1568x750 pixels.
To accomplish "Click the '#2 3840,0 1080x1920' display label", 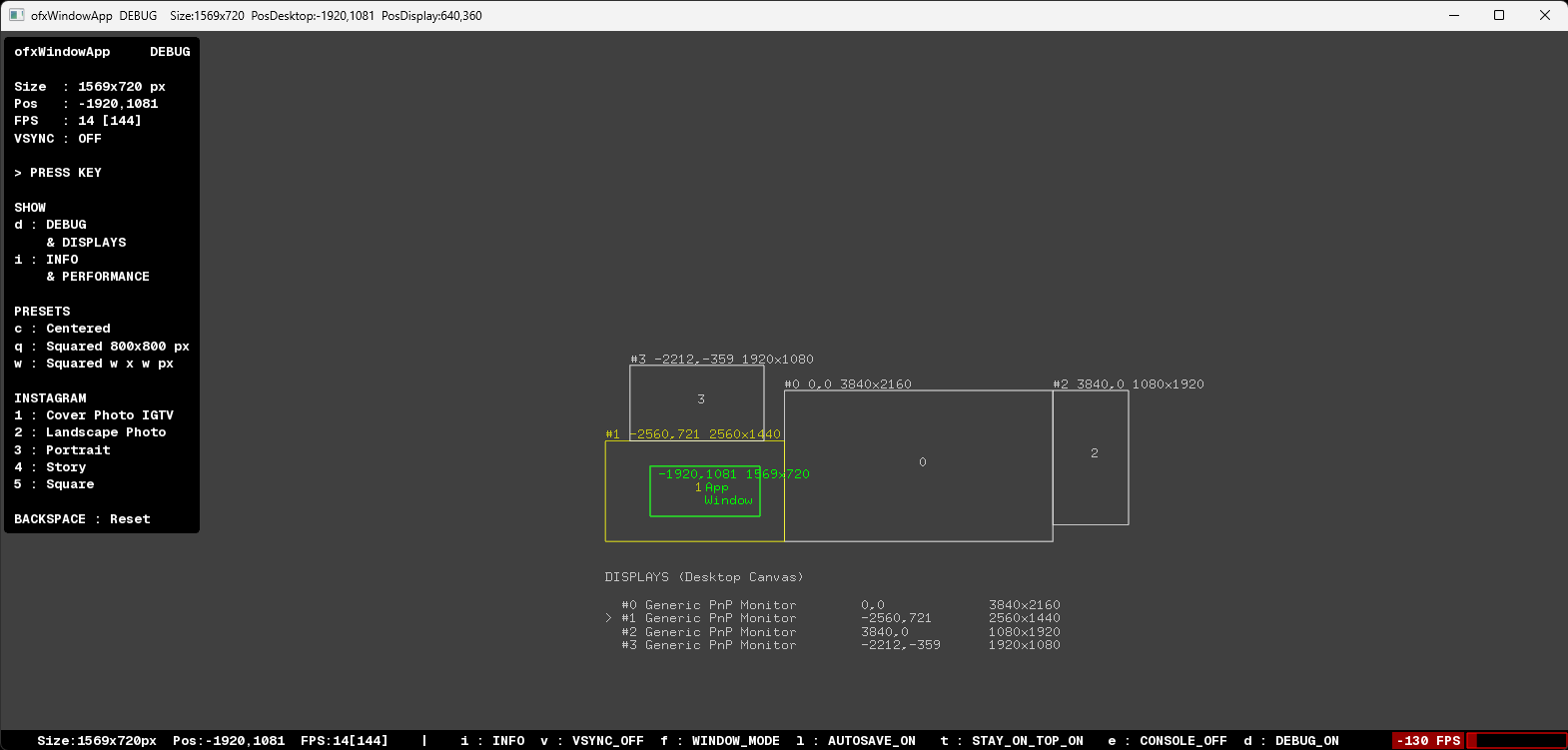I will 1129,384.
